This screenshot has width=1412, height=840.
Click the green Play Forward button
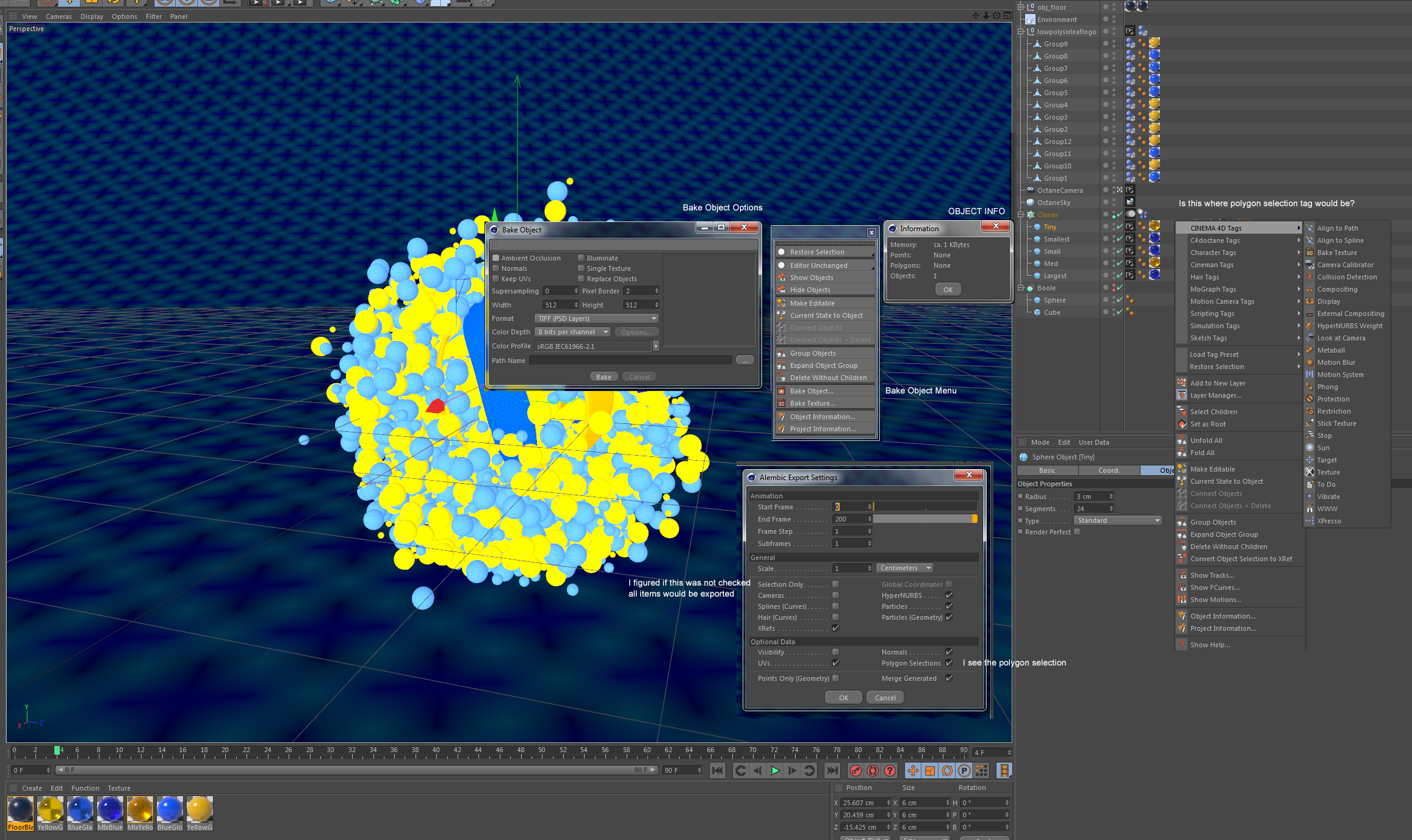point(775,770)
